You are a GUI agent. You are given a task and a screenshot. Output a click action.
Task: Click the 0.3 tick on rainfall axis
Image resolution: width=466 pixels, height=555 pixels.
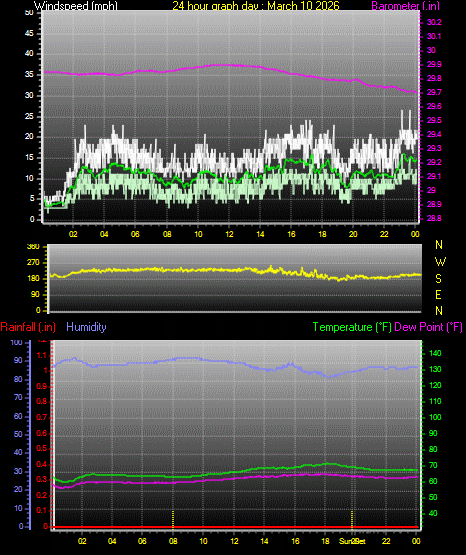[42, 480]
